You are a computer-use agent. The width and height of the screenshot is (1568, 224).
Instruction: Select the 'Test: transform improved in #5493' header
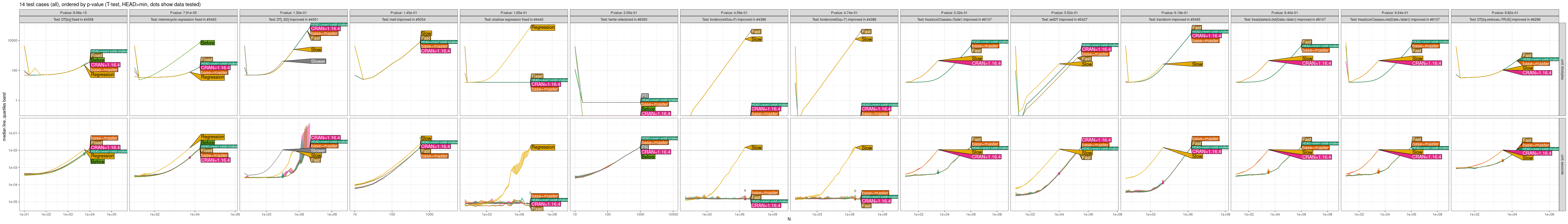pyautogui.click(x=1174, y=20)
